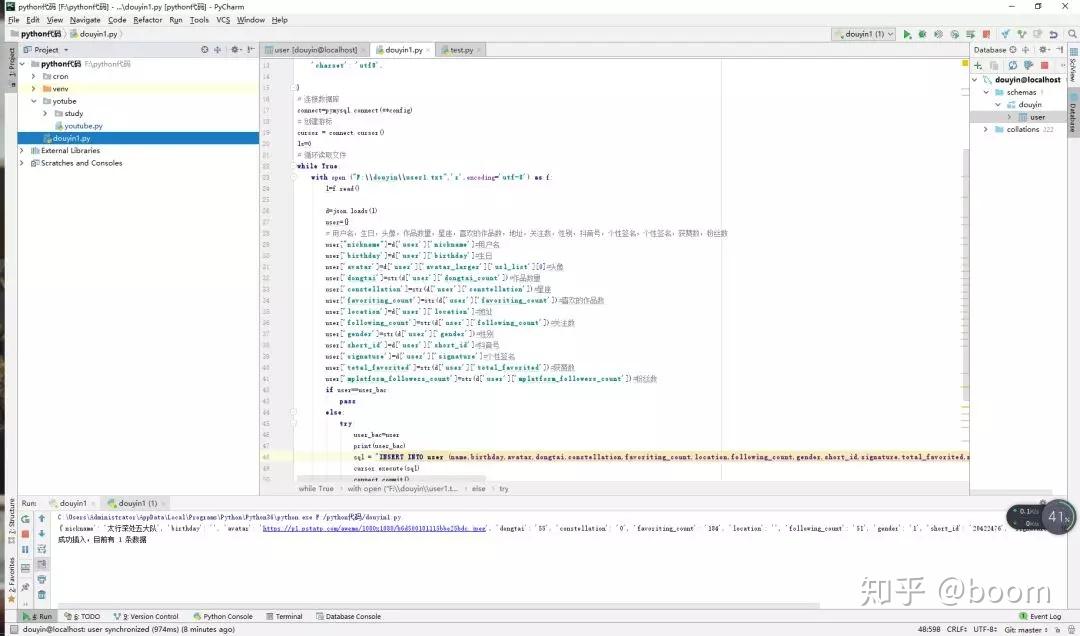
Task: Open Project panel gear settings
Action: click(236, 50)
